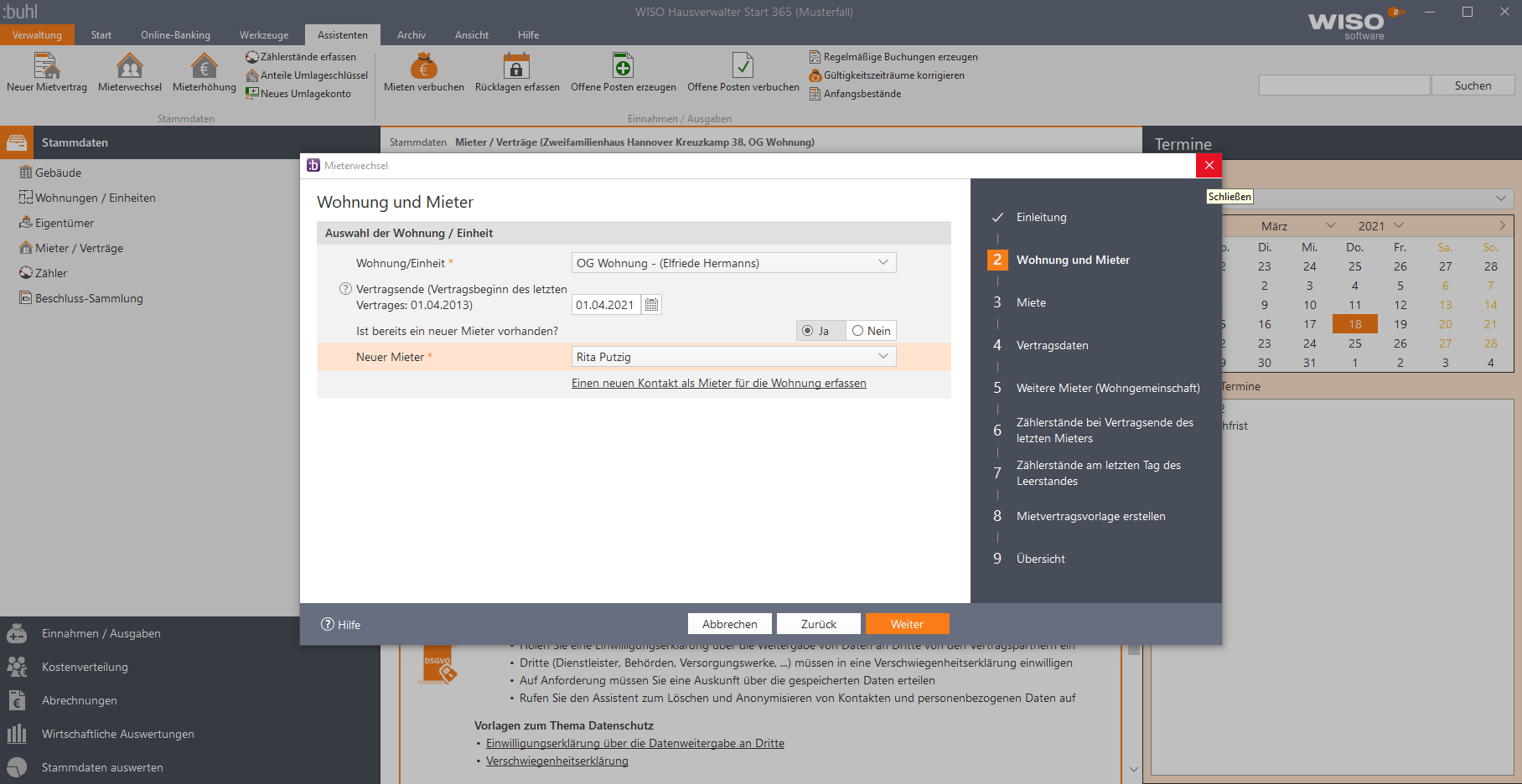Select the Mieten verbuchen money bag icon
Screen dimensions: 1522x784
(423, 66)
